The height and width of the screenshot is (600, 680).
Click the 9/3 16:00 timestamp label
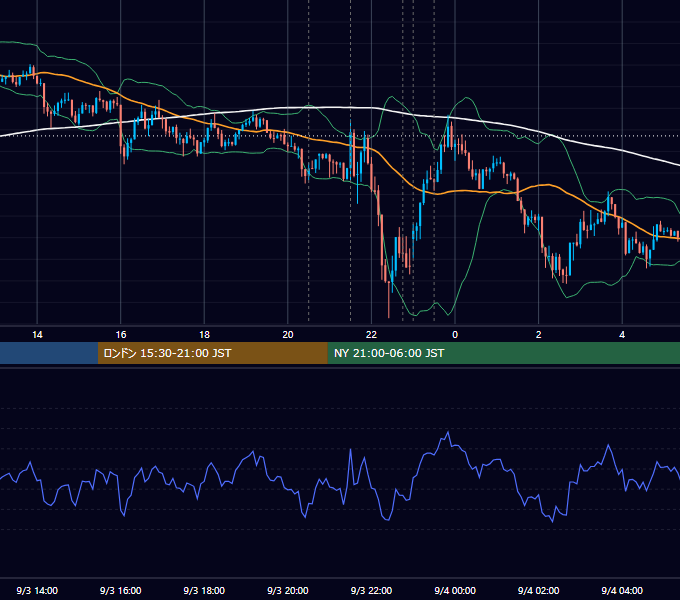click(x=121, y=590)
